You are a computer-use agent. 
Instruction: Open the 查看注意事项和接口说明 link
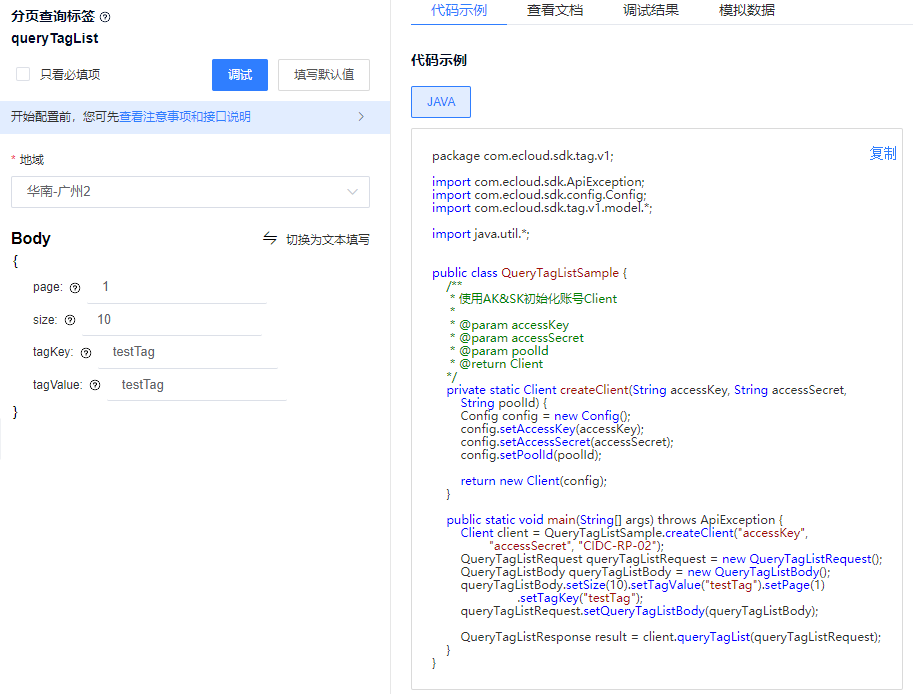pyautogui.click(x=185, y=116)
